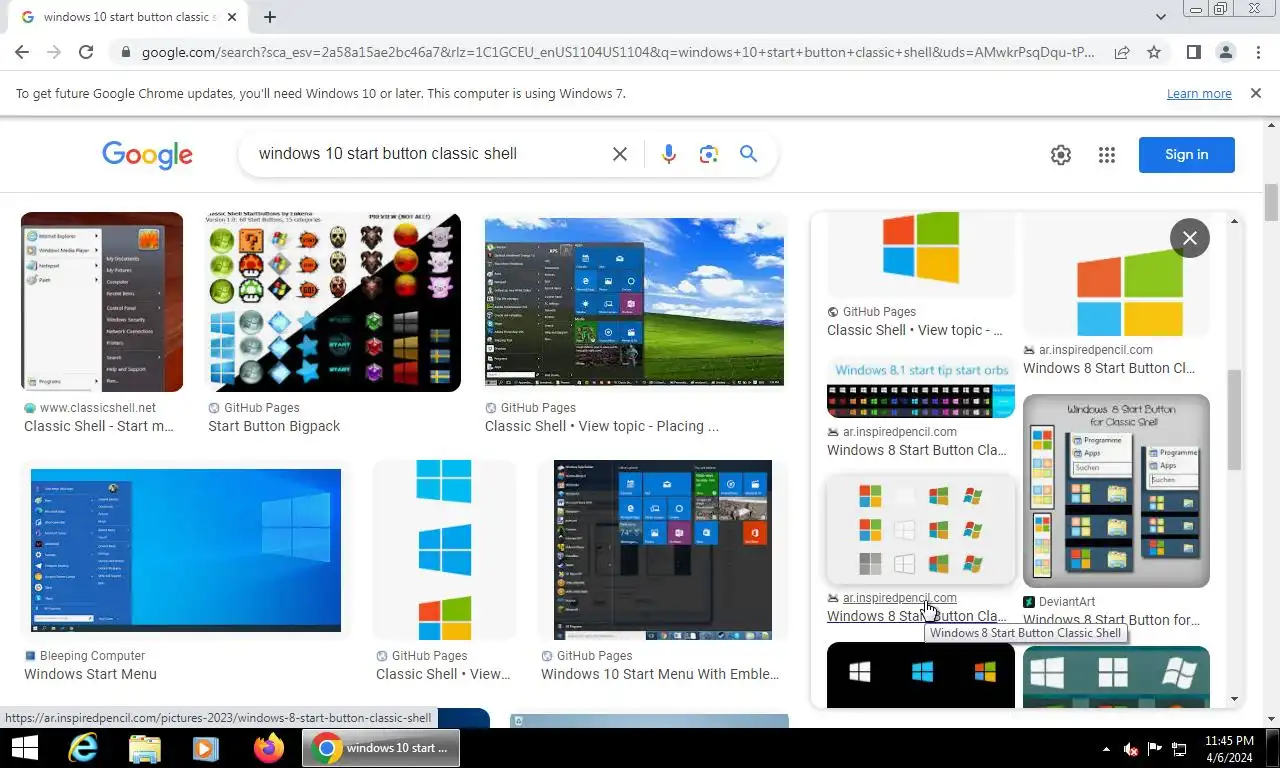Image resolution: width=1280 pixels, height=768 pixels.
Task: Open Chrome's three-dot menu
Action: [1258, 52]
